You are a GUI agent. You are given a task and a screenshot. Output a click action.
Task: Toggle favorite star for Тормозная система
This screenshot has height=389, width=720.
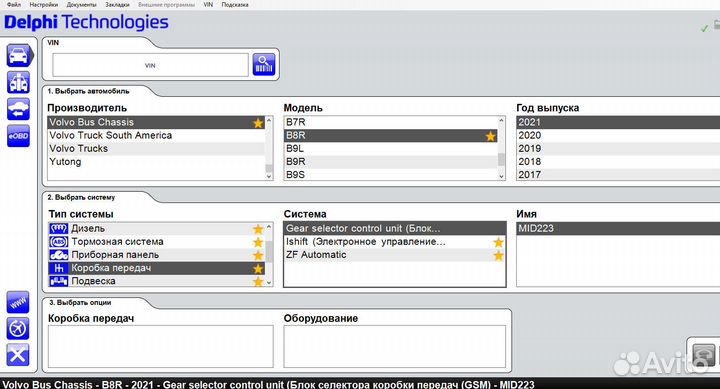coord(258,242)
